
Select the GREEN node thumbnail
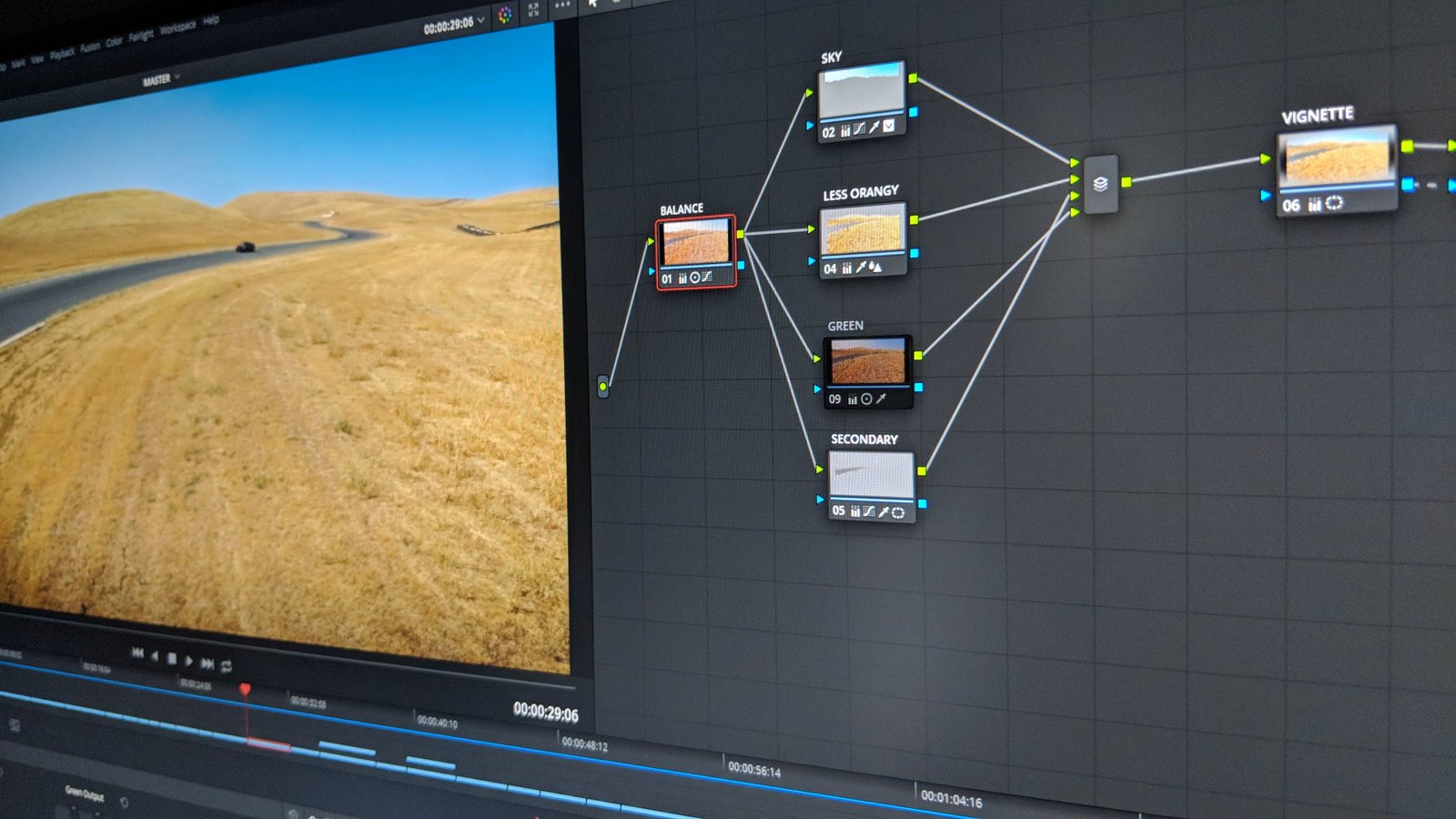tap(867, 361)
